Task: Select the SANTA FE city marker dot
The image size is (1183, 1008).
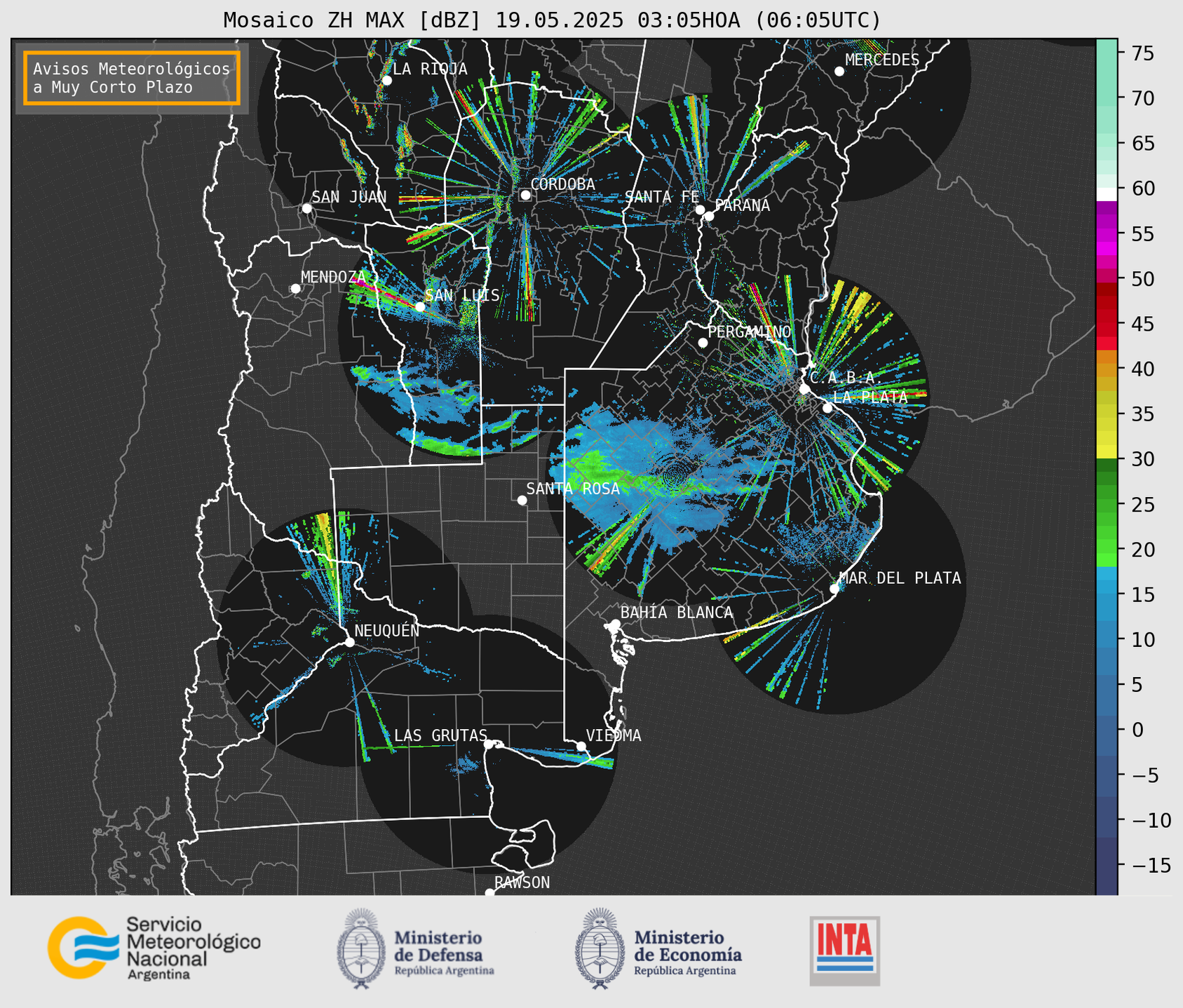Action: click(700, 210)
